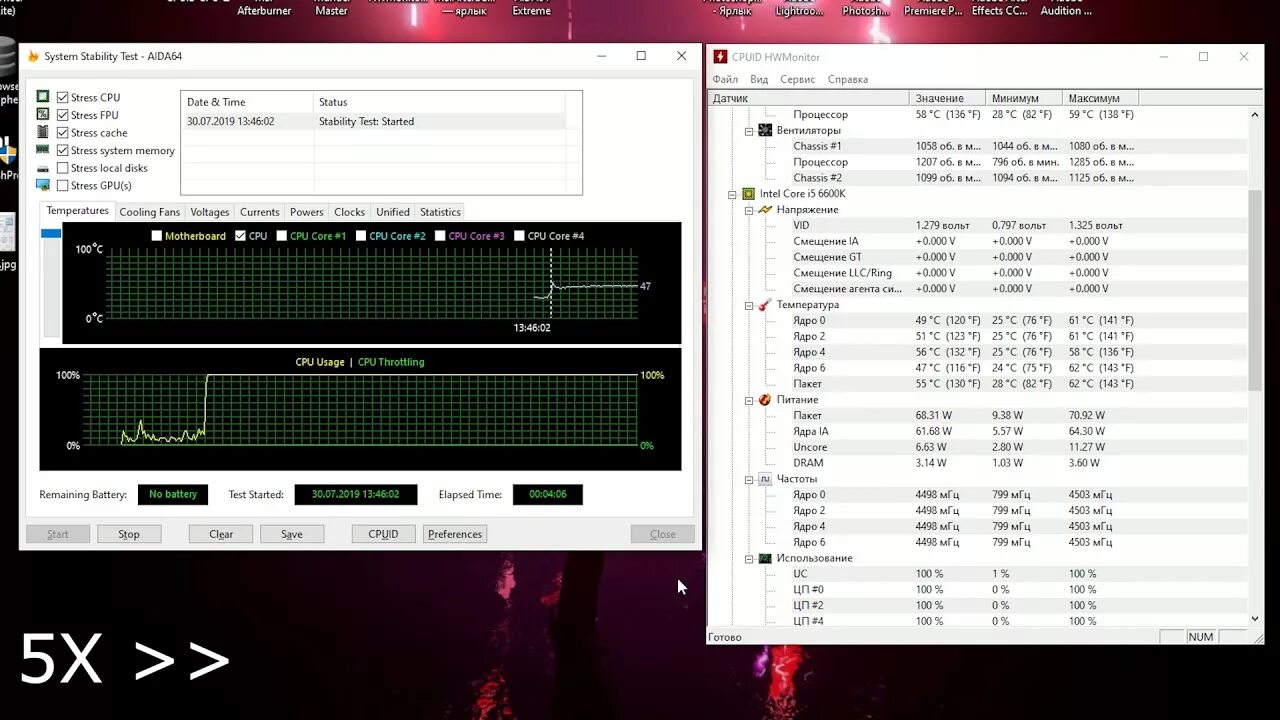Image resolution: width=1280 pixels, height=720 pixels.
Task: Stop the stability test
Action: 129,534
